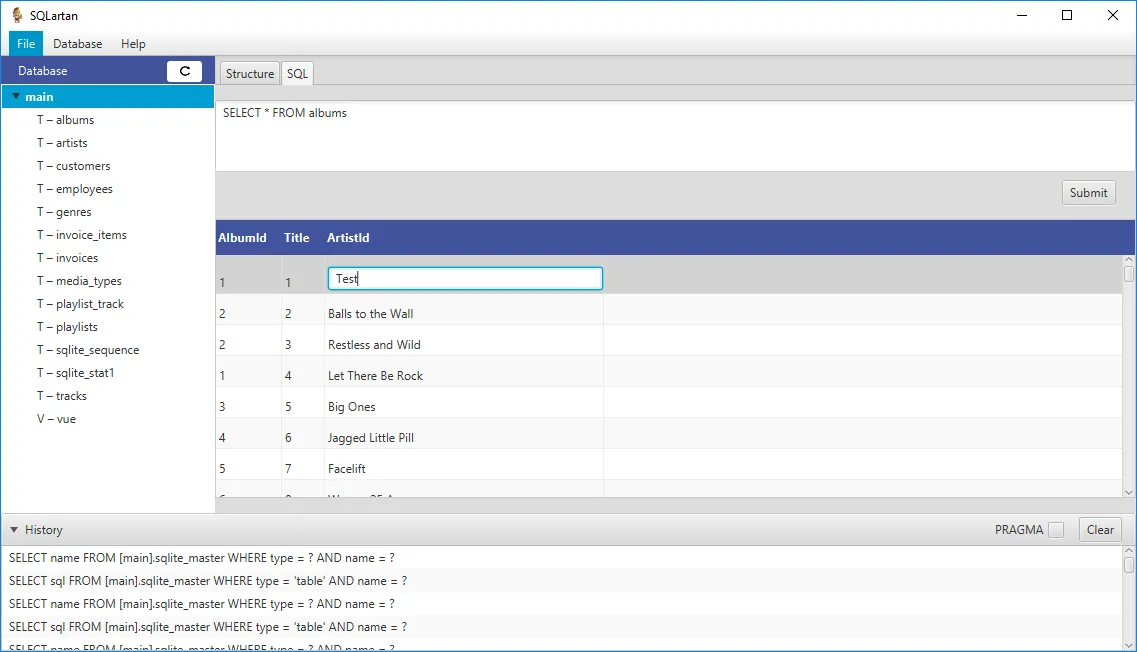1137x652 pixels.
Task: Click the results table vertical scrollbar thumb
Action: point(1128,274)
